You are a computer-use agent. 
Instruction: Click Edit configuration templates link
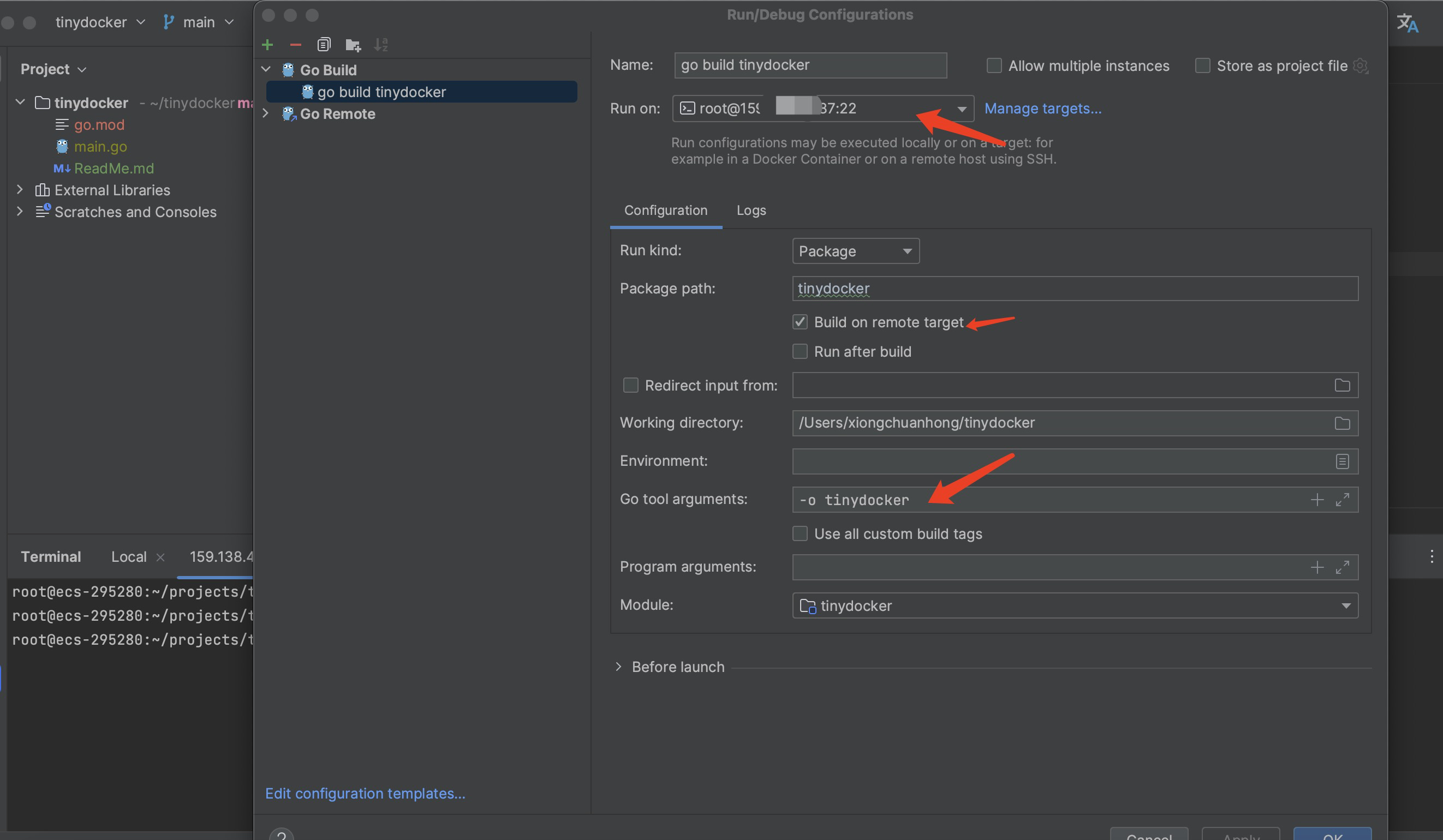[x=365, y=793]
